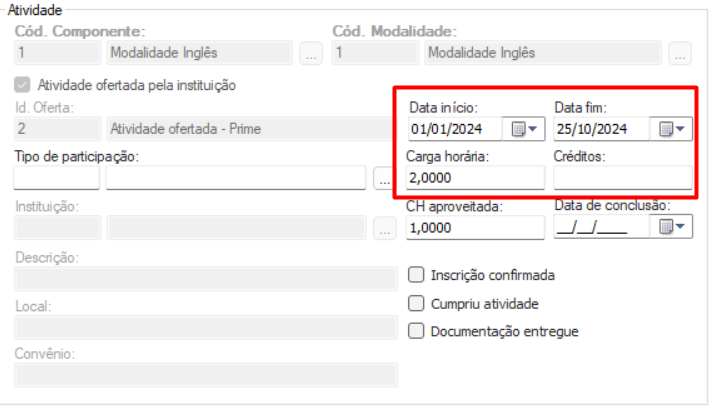Click the Data início date field
The width and height of the screenshot is (716, 413).
point(456,129)
